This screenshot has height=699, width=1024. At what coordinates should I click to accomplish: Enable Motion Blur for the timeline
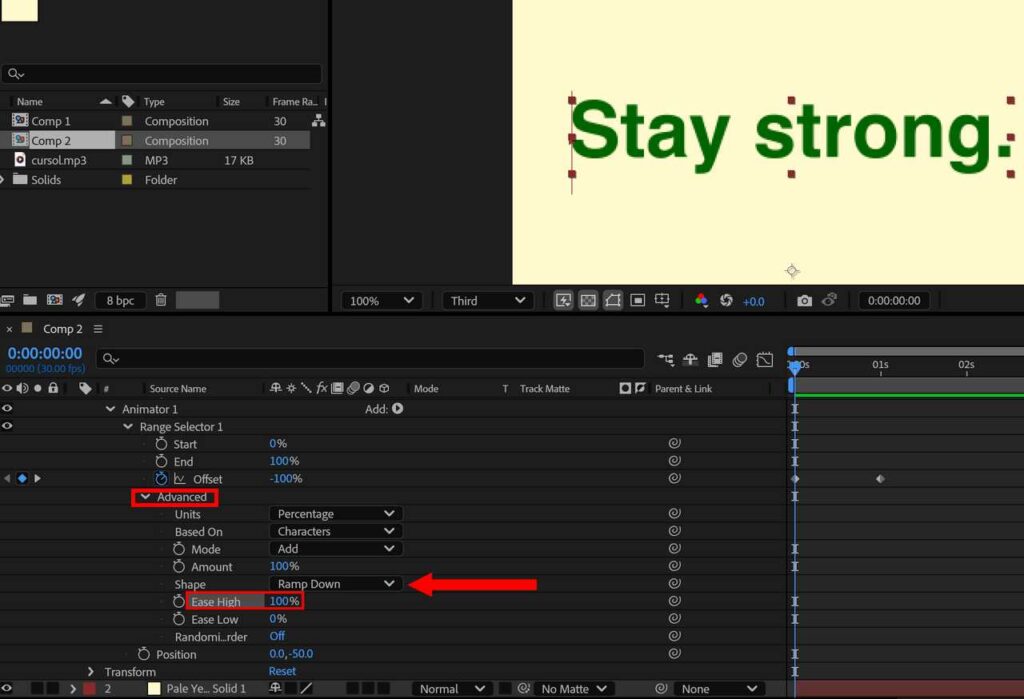739,359
